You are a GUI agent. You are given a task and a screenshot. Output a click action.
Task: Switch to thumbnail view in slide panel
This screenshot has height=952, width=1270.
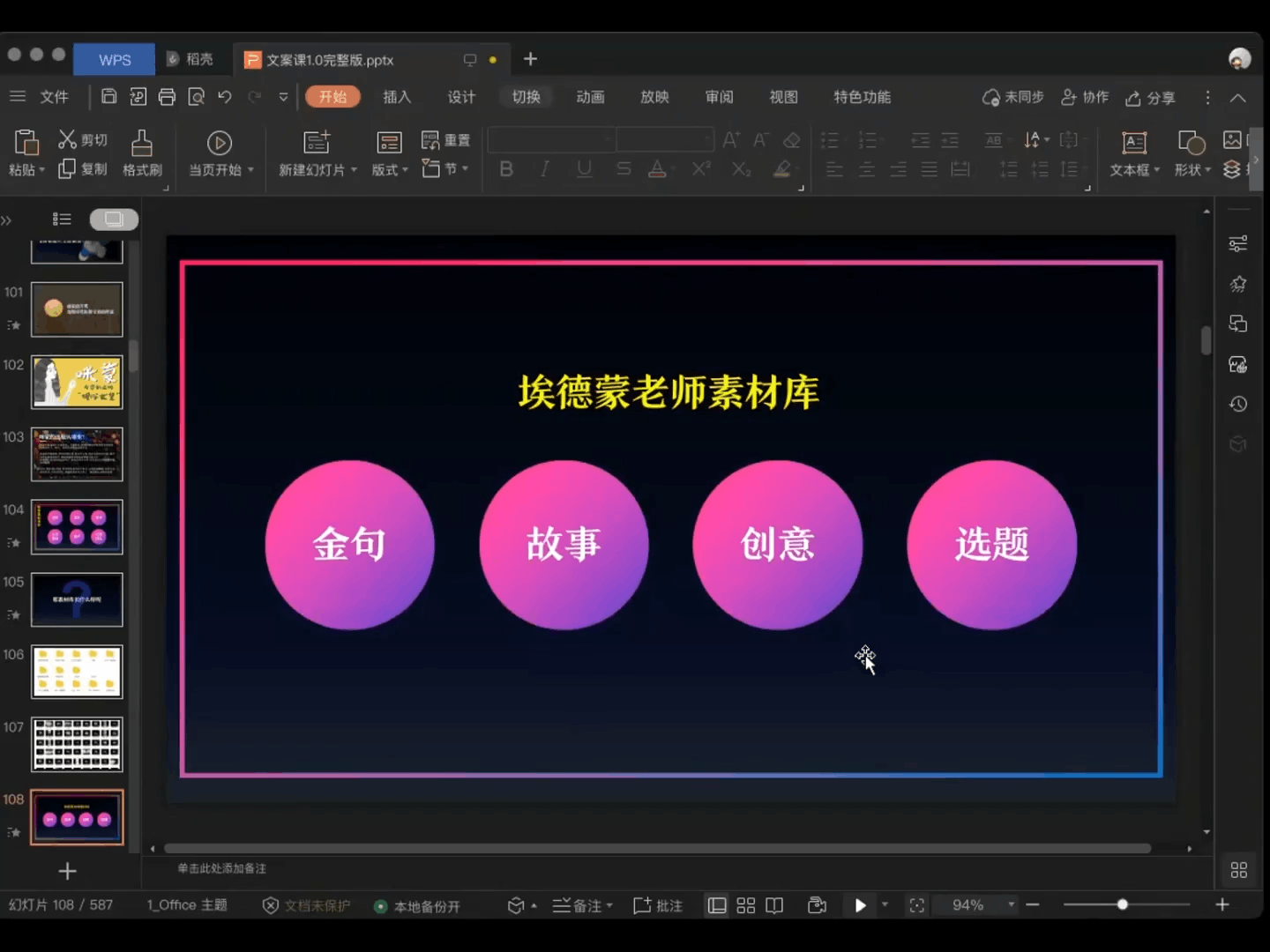point(114,219)
